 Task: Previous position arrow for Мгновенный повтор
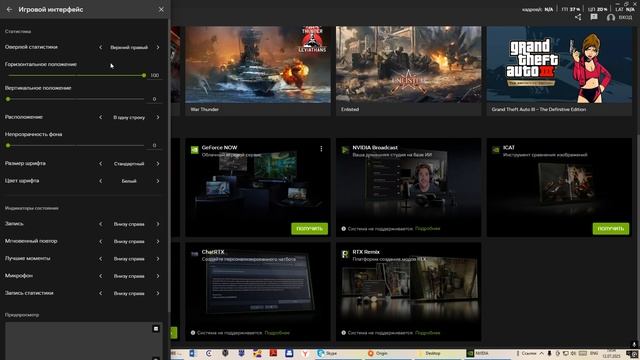[x=101, y=242]
